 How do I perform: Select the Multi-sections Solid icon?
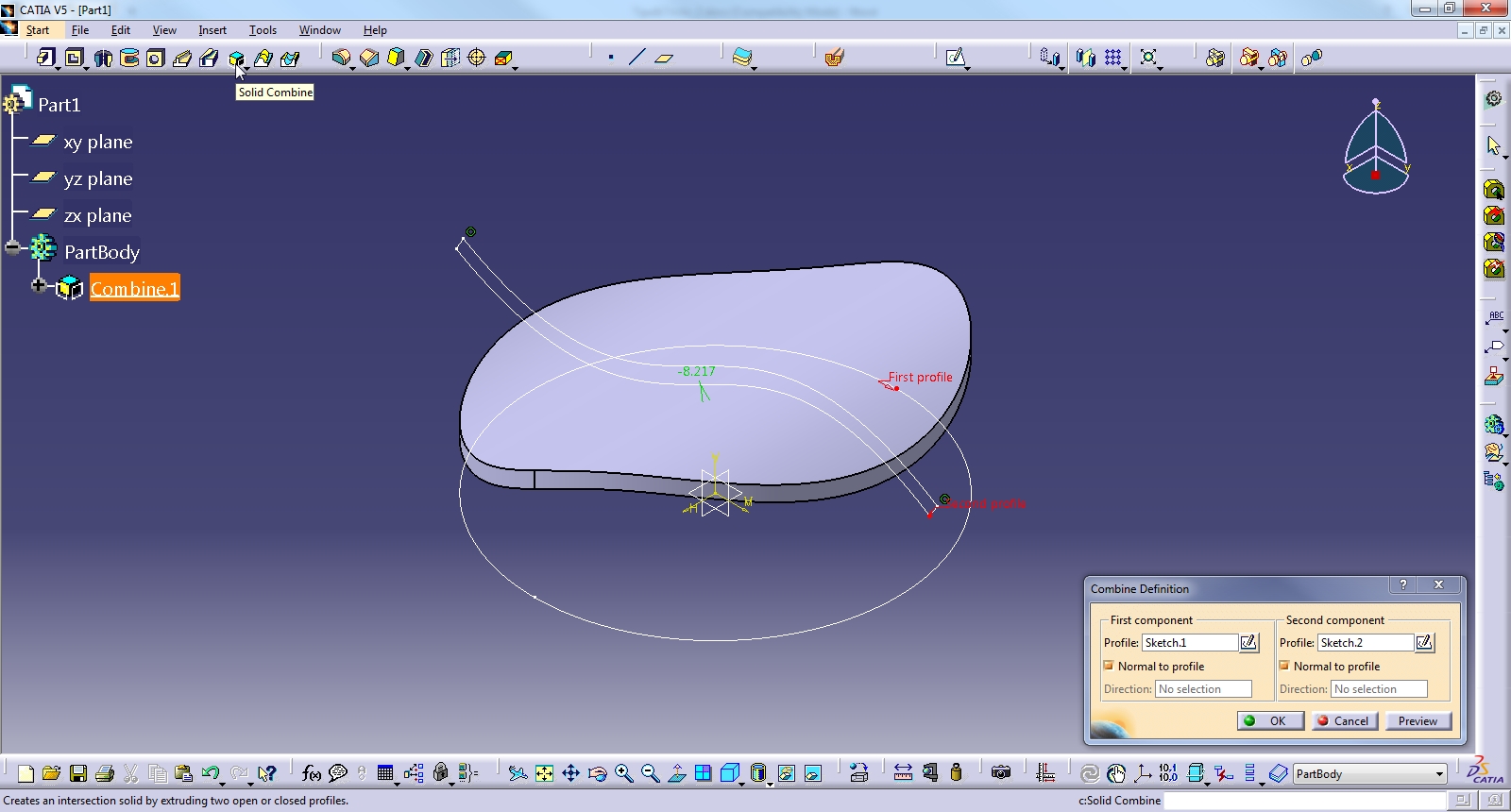coord(263,58)
